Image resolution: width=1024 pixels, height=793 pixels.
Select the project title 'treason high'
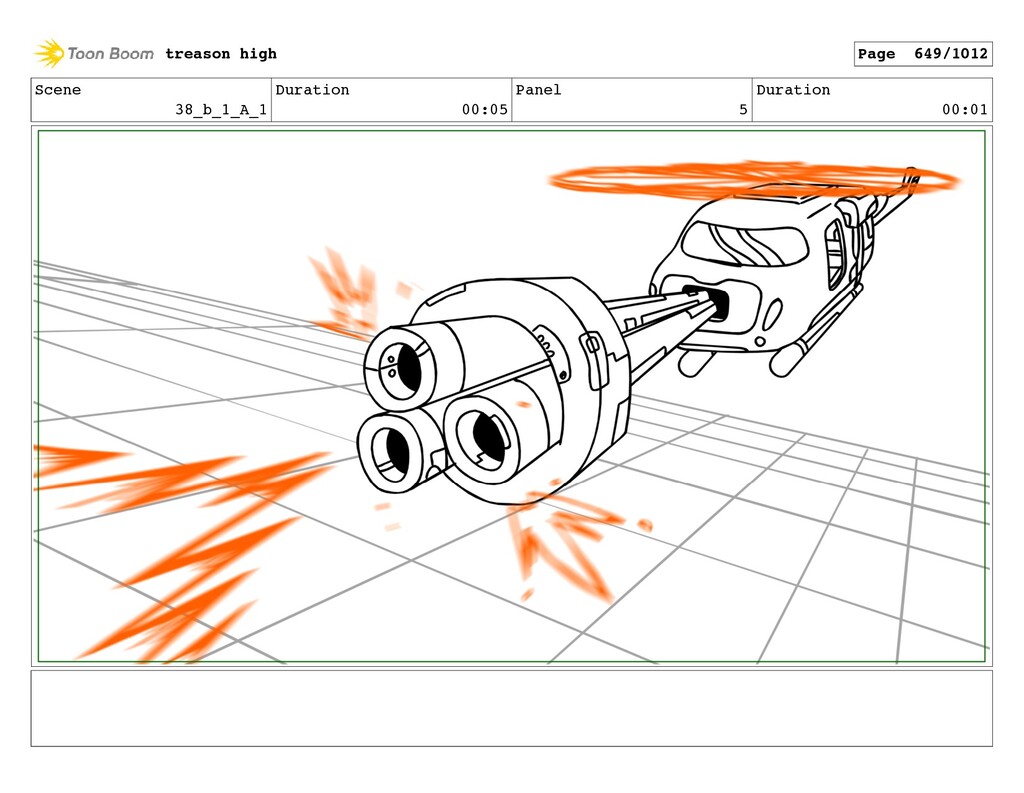(x=221, y=54)
